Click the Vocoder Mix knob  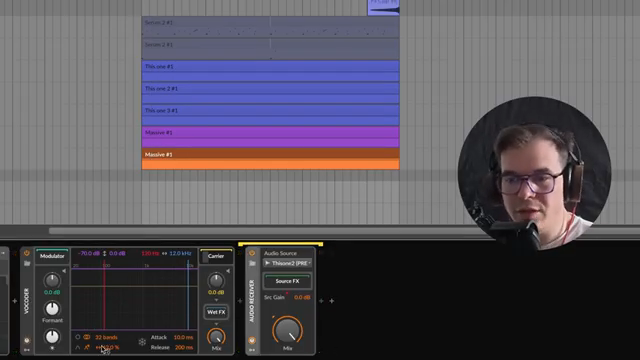coord(216,337)
